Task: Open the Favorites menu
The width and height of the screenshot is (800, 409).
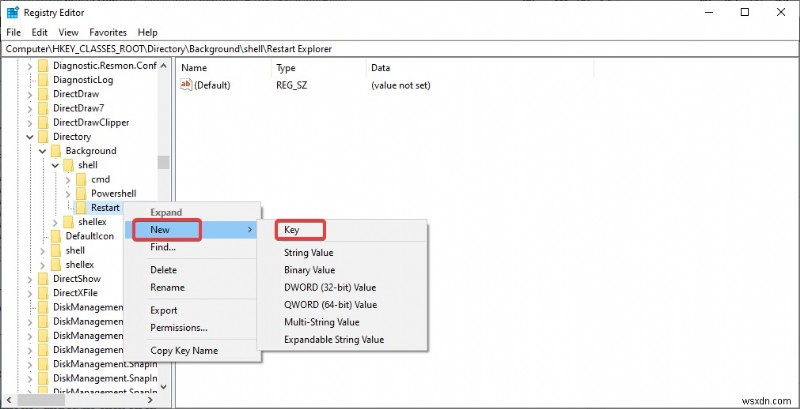Action: coord(108,32)
